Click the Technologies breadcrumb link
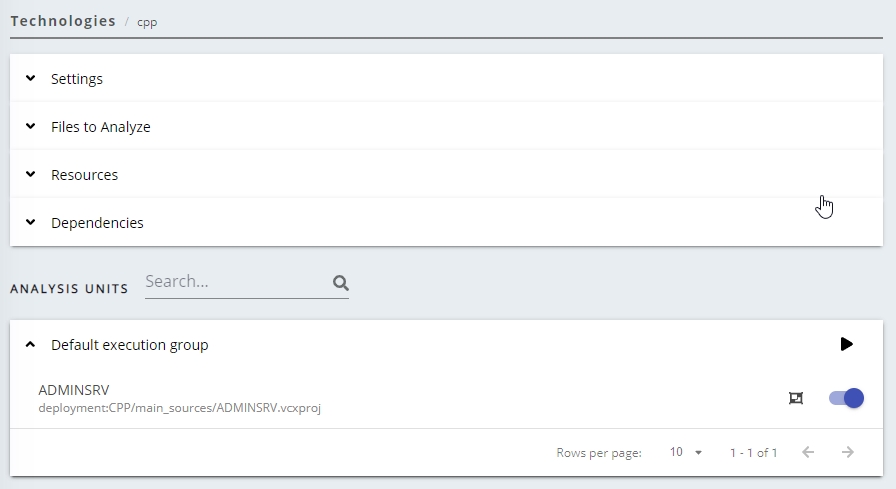The width and height of the screenshot is (896, 489). tap(63, 21)
